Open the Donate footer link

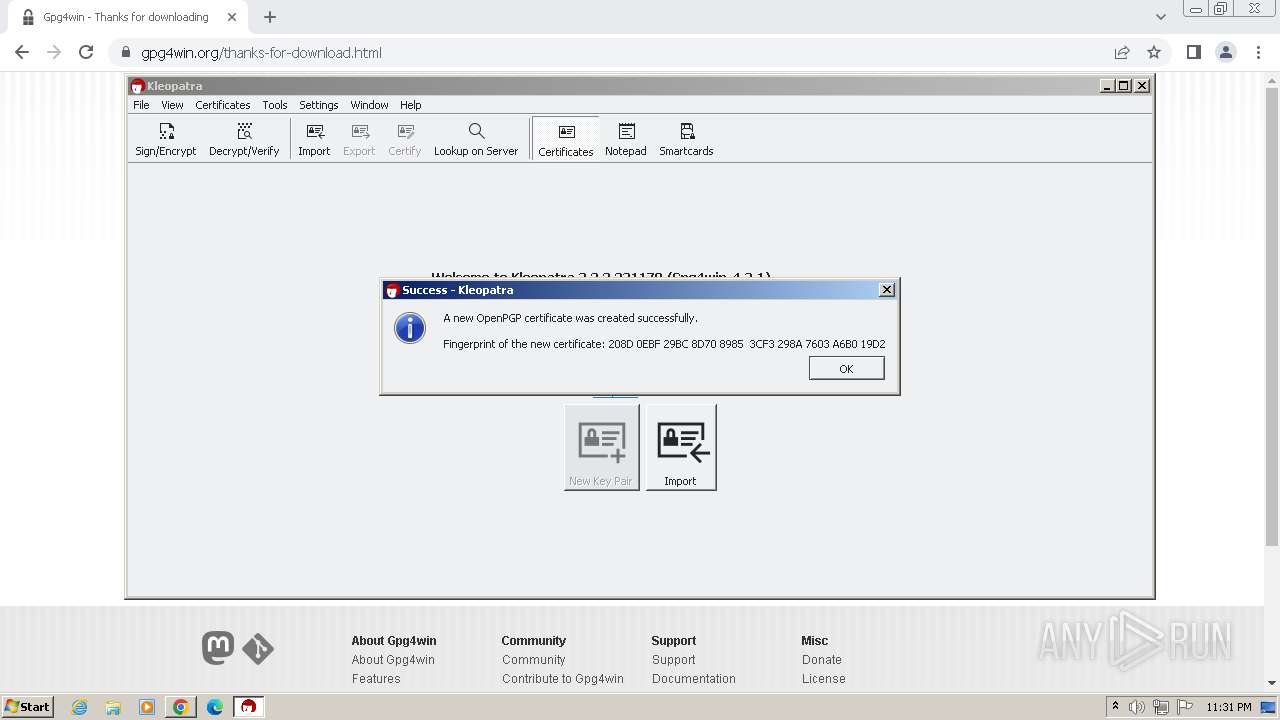[822, 660]
